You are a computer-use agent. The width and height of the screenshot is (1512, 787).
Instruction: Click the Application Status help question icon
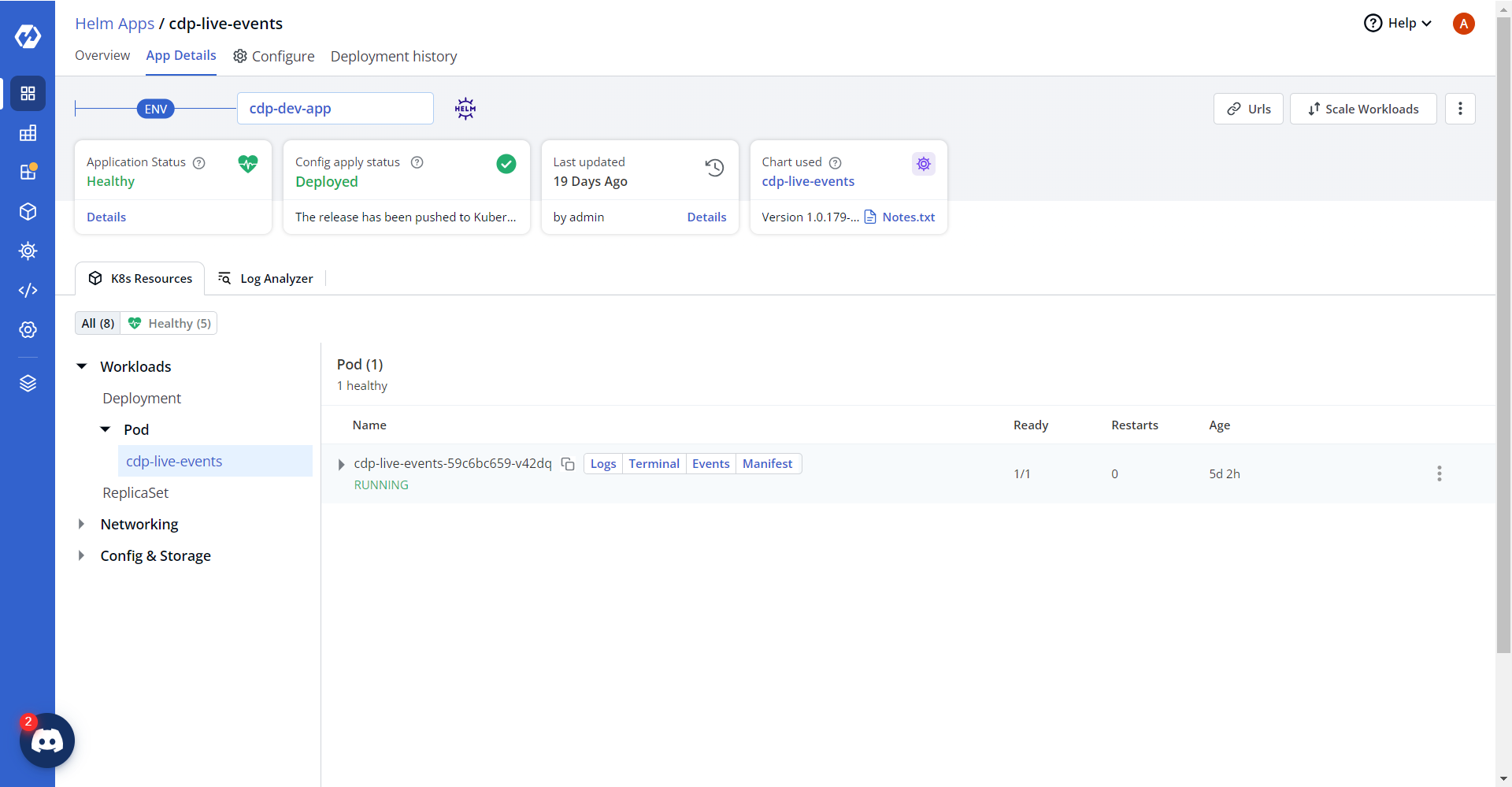click(x=199, y=163)
